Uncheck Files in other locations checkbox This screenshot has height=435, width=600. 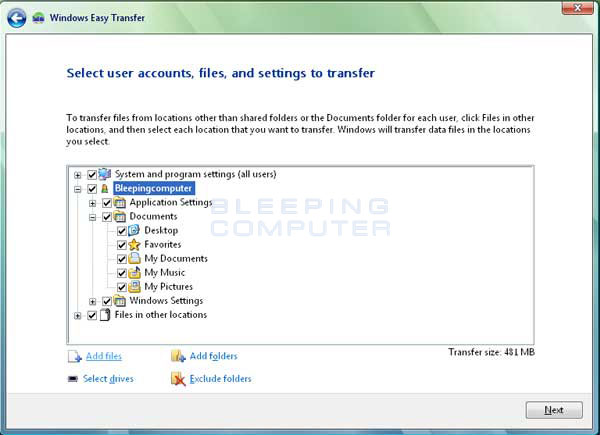(92, 315)
